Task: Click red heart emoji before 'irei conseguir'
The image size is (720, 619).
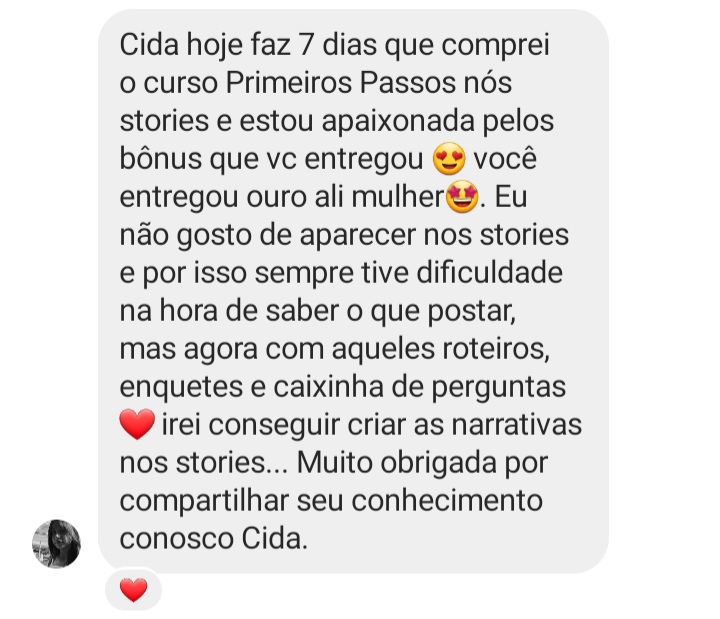Action: [x=137, y=424]
